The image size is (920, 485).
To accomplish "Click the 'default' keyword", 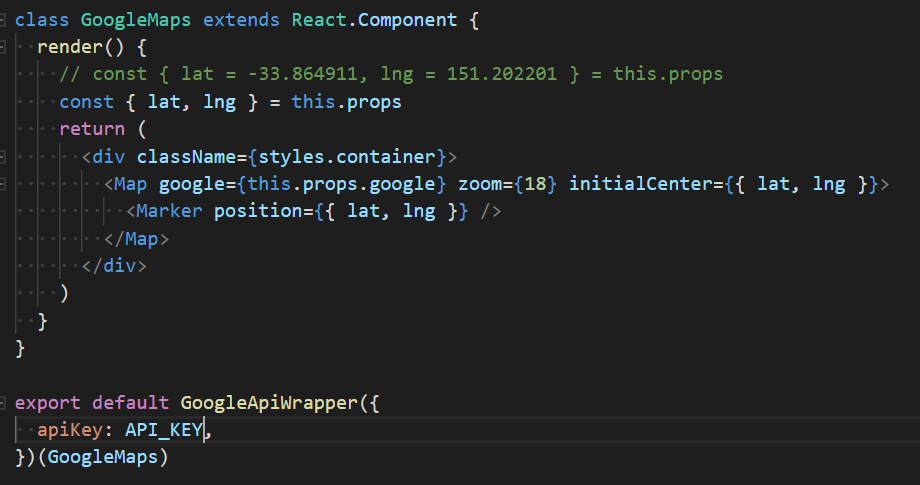I will click(x=130, y=403).
